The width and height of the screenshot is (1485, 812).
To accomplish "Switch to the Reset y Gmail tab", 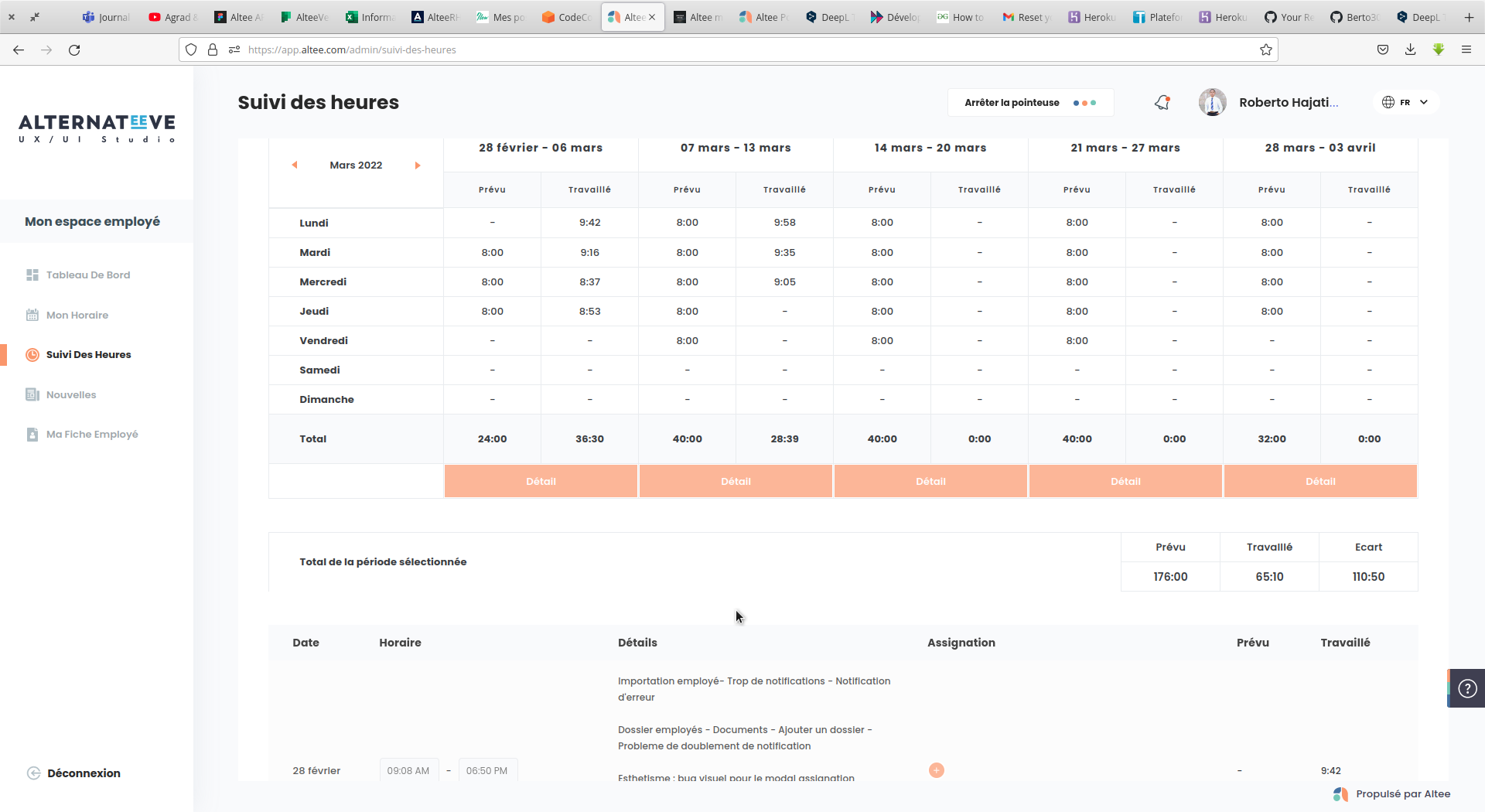I will pyautogui.click(x=1027, y=17).
